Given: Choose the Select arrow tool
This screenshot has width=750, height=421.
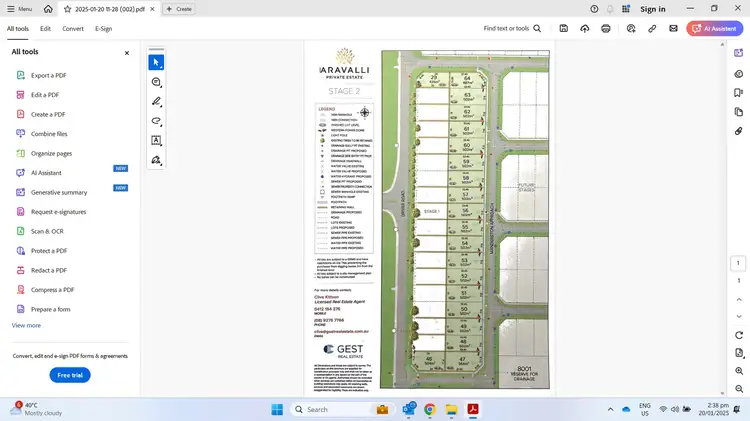Looking at the screenshot, I should pos(156,62).
